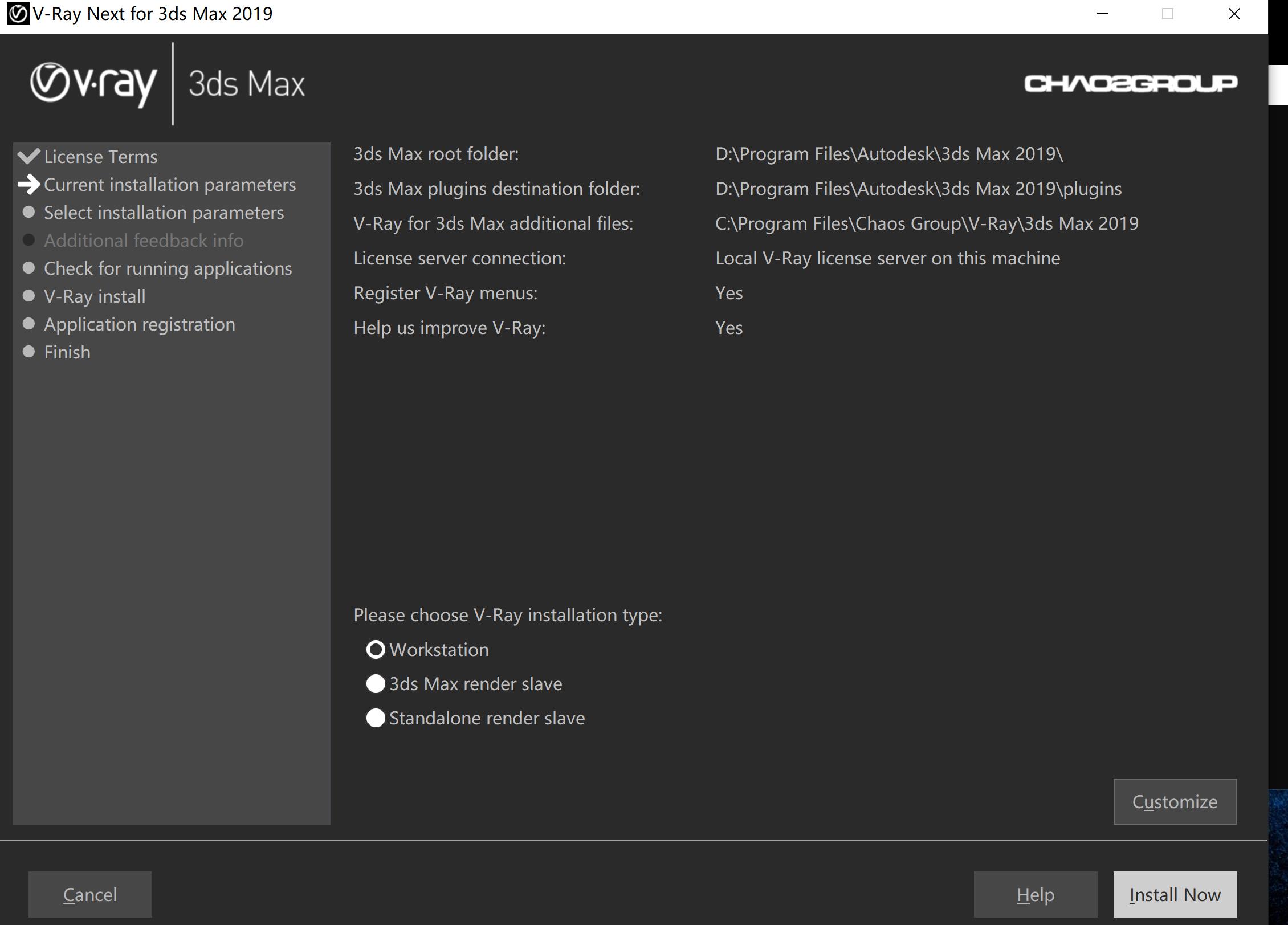Open the Current installation parameters step
Viewport: 1288px width, 925px height.
point(168,183)
